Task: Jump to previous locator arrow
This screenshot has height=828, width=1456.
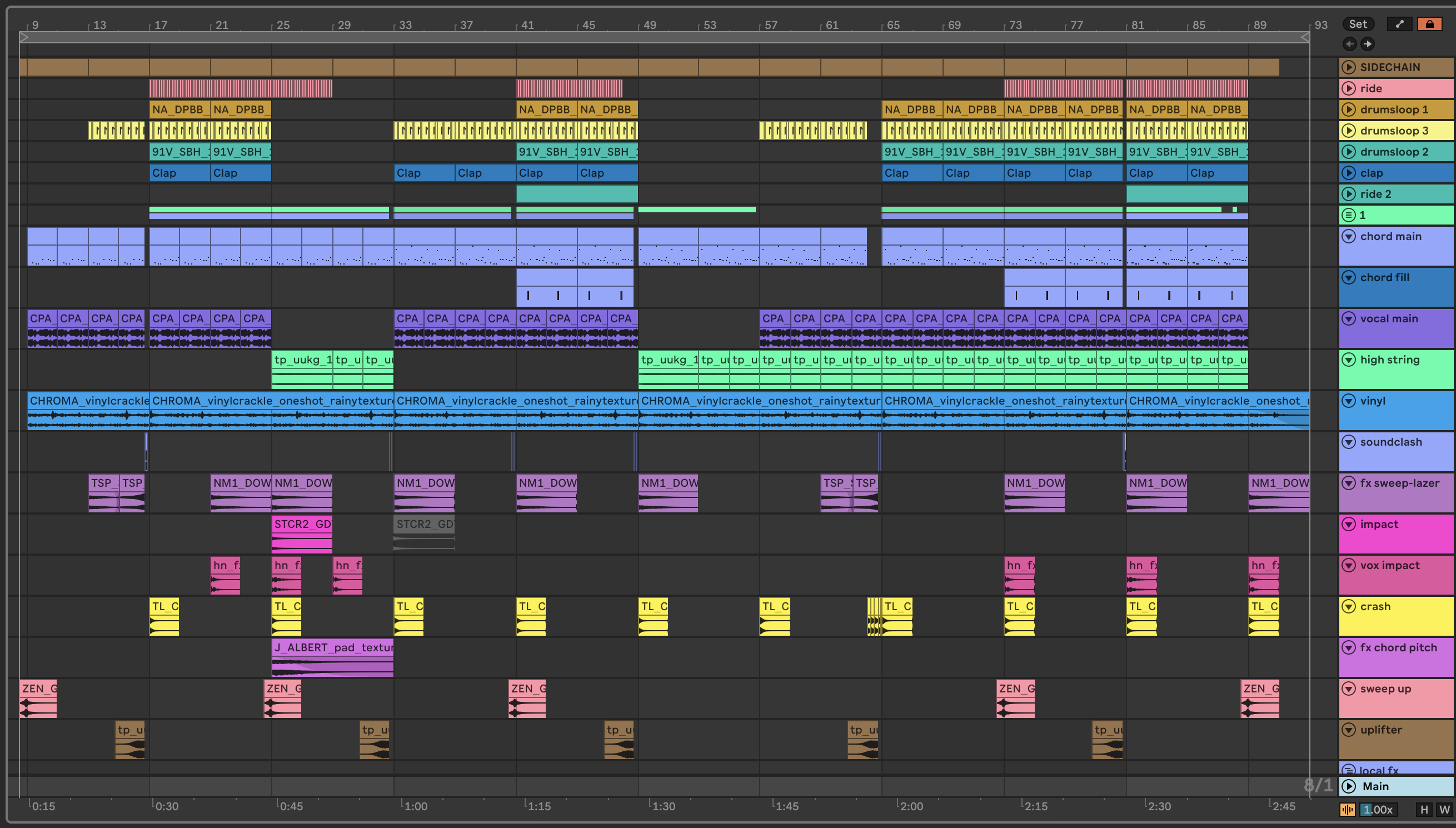Action: tap(1350, 44)
